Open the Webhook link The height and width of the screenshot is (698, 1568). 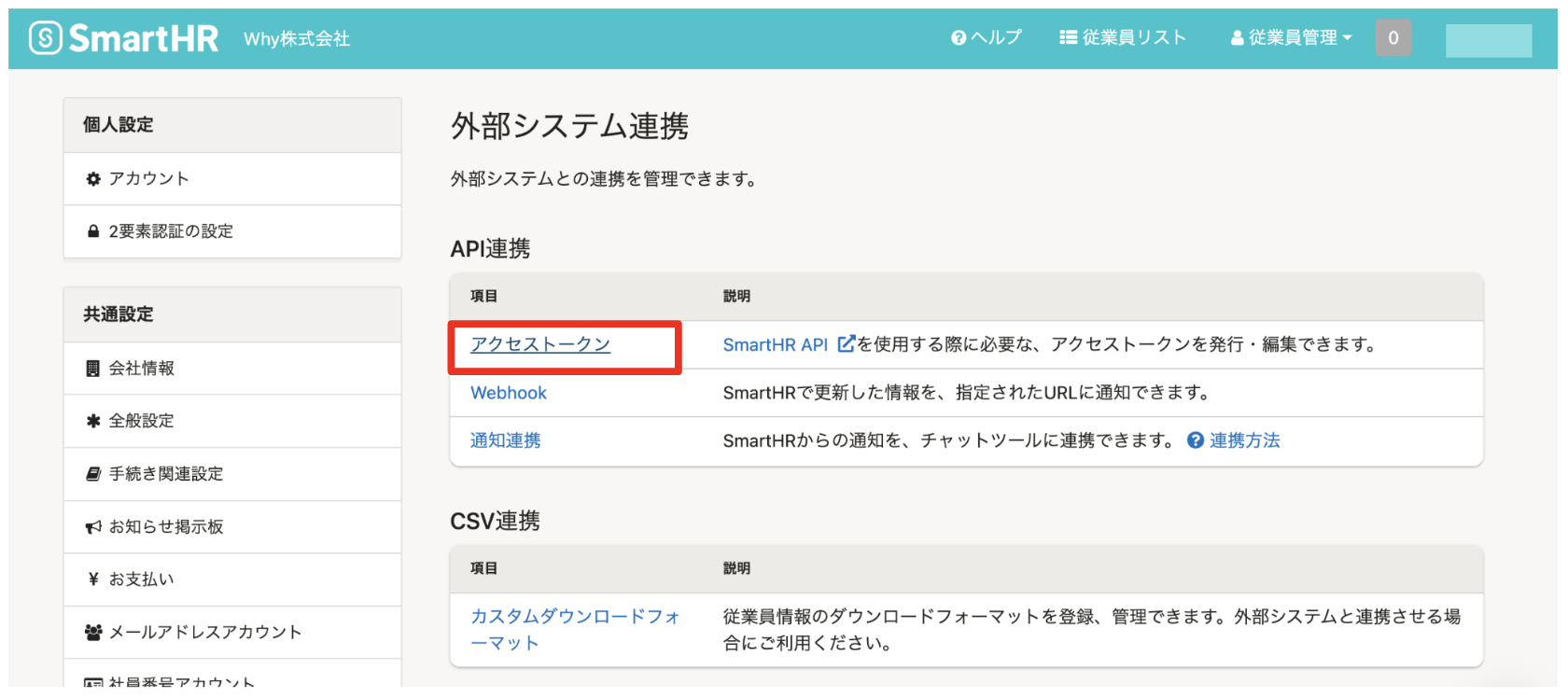coord(509,393)
